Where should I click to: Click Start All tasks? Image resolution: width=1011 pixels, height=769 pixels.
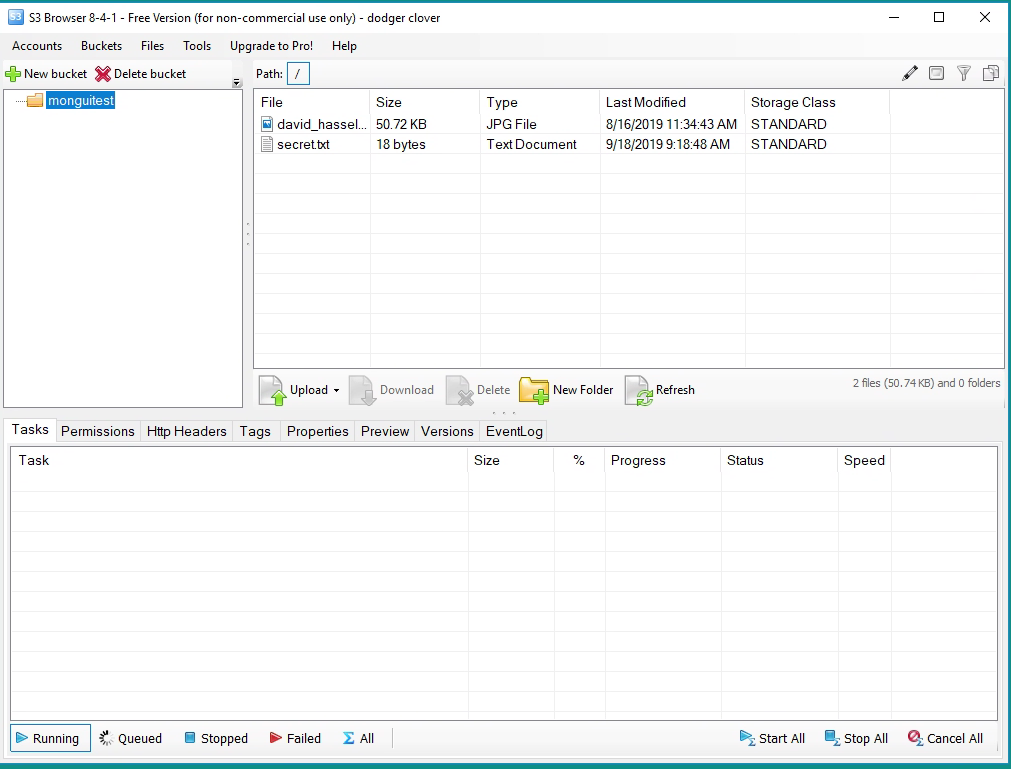click(772, 738)
